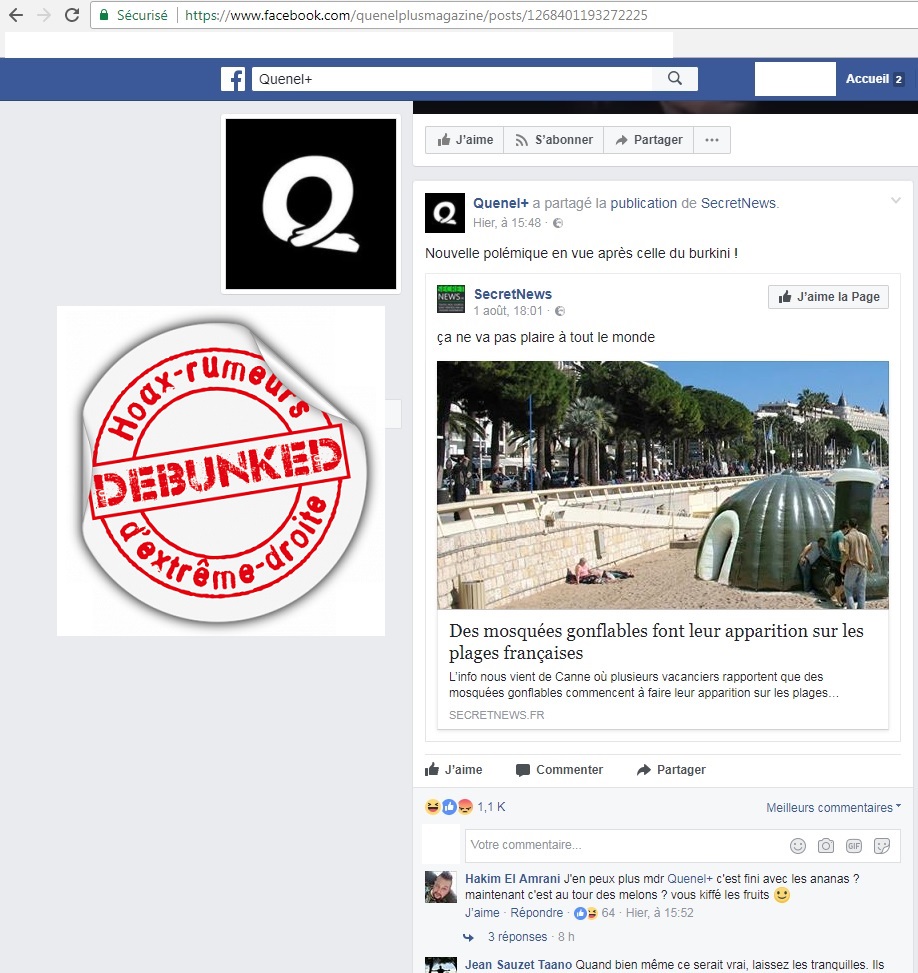Viewport: 918px width, 973px height.
Task: Click the green padlock secure icon
Action: coord(104,15)
